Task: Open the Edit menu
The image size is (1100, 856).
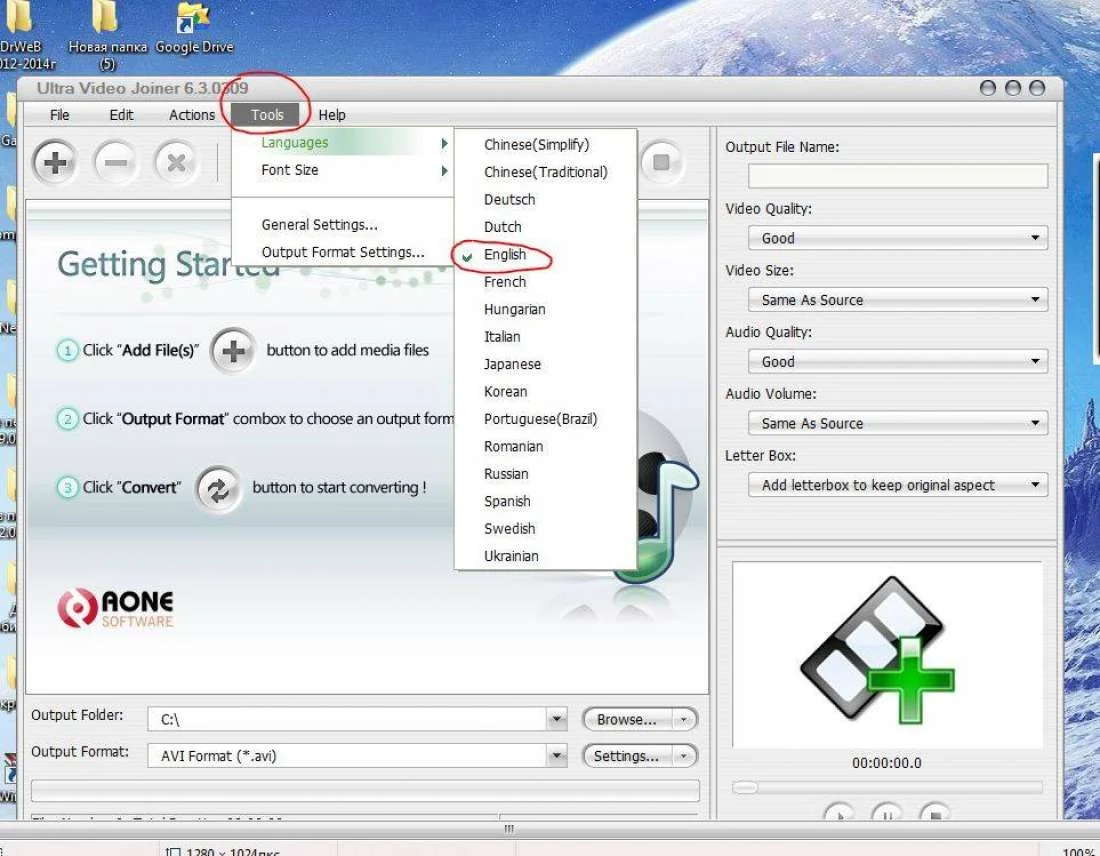Action: coord(121,115)
